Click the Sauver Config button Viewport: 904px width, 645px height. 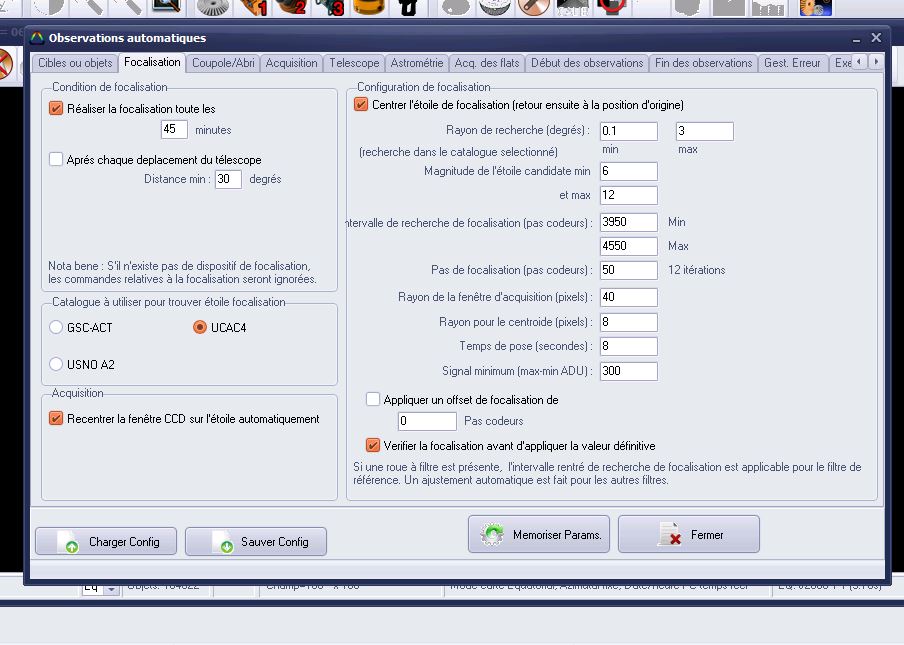pyautogui.click(x=256, y=542)
